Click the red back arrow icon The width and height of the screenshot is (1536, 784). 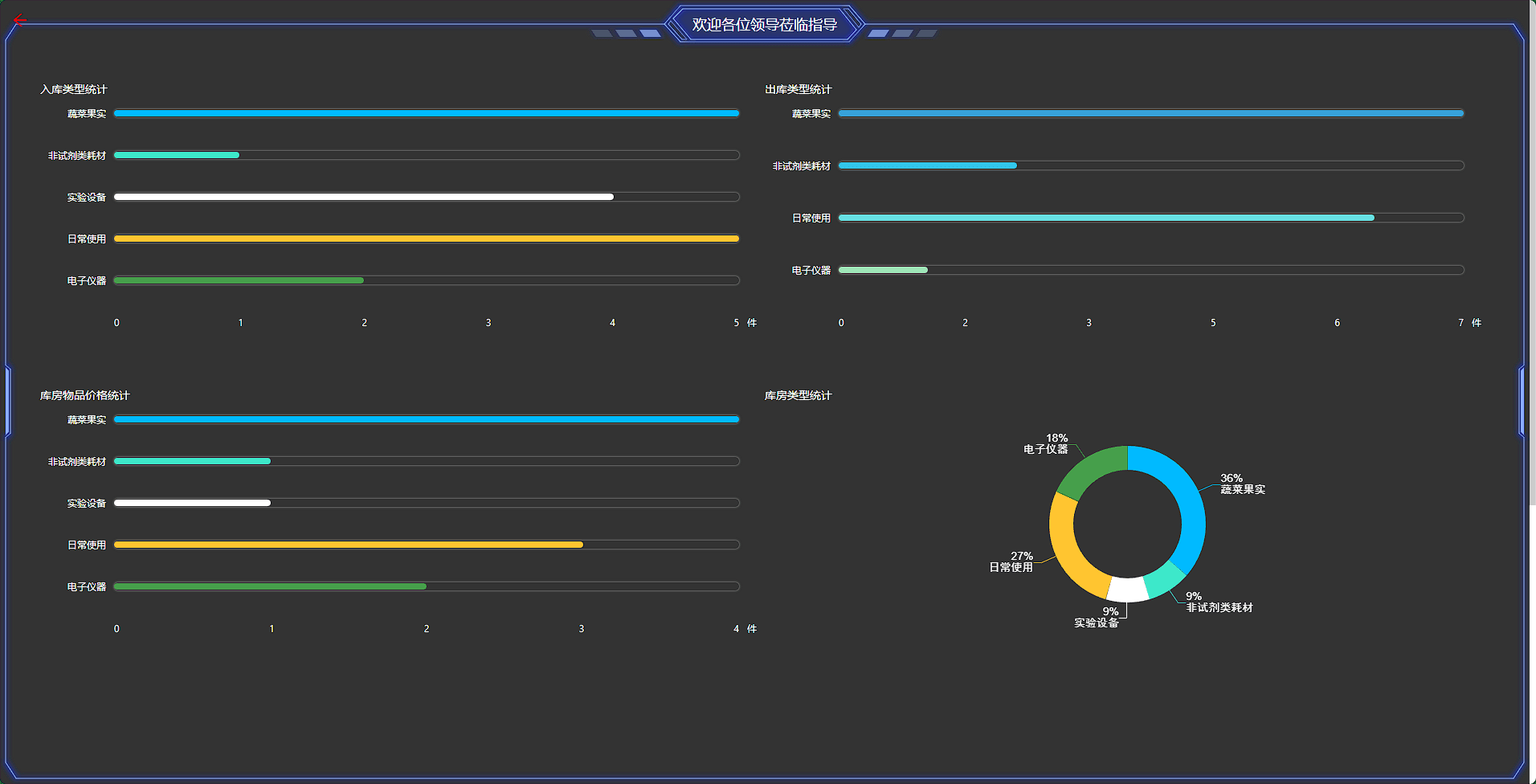(20, 19)
